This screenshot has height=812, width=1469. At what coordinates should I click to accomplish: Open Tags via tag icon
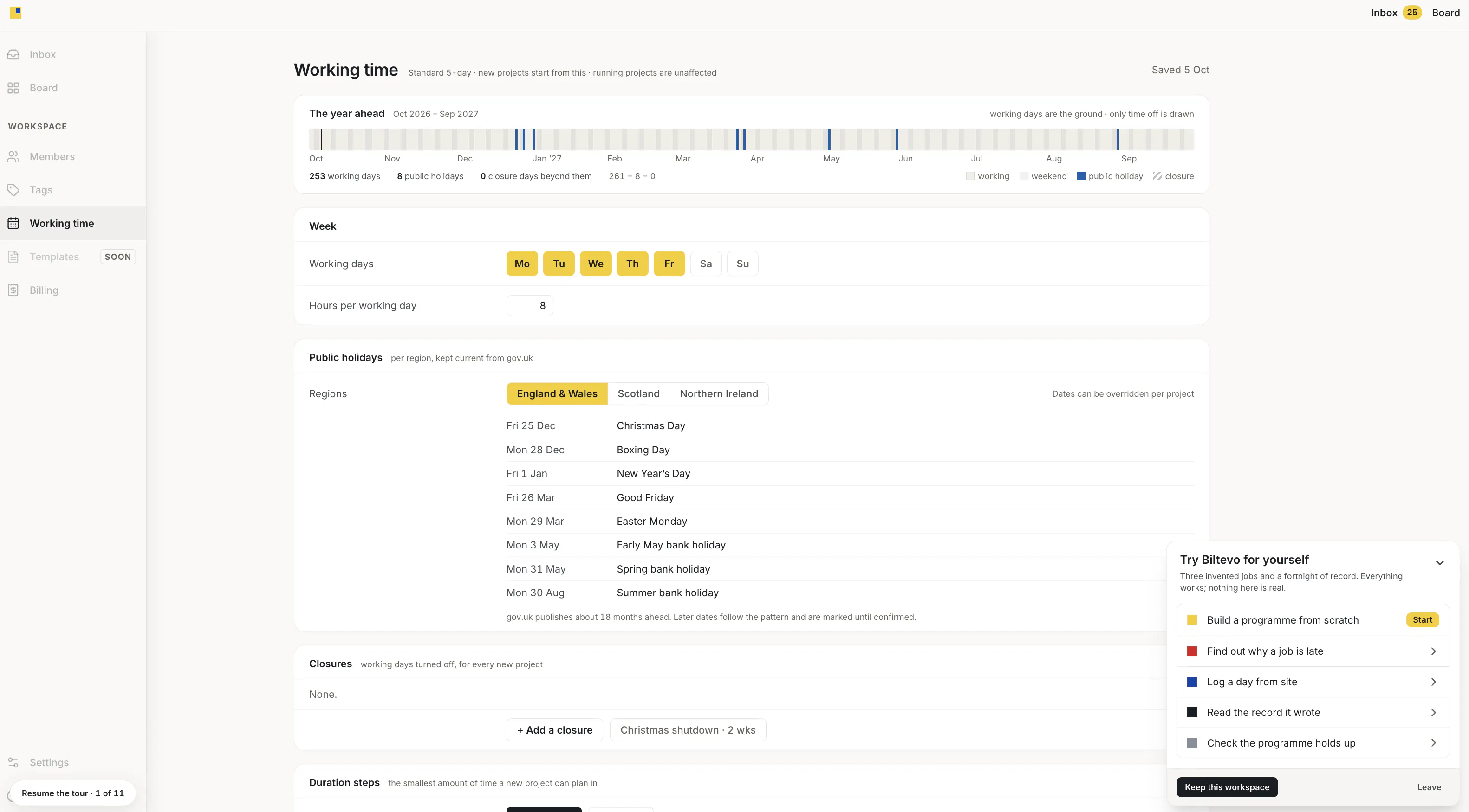[x=13, y=190]
